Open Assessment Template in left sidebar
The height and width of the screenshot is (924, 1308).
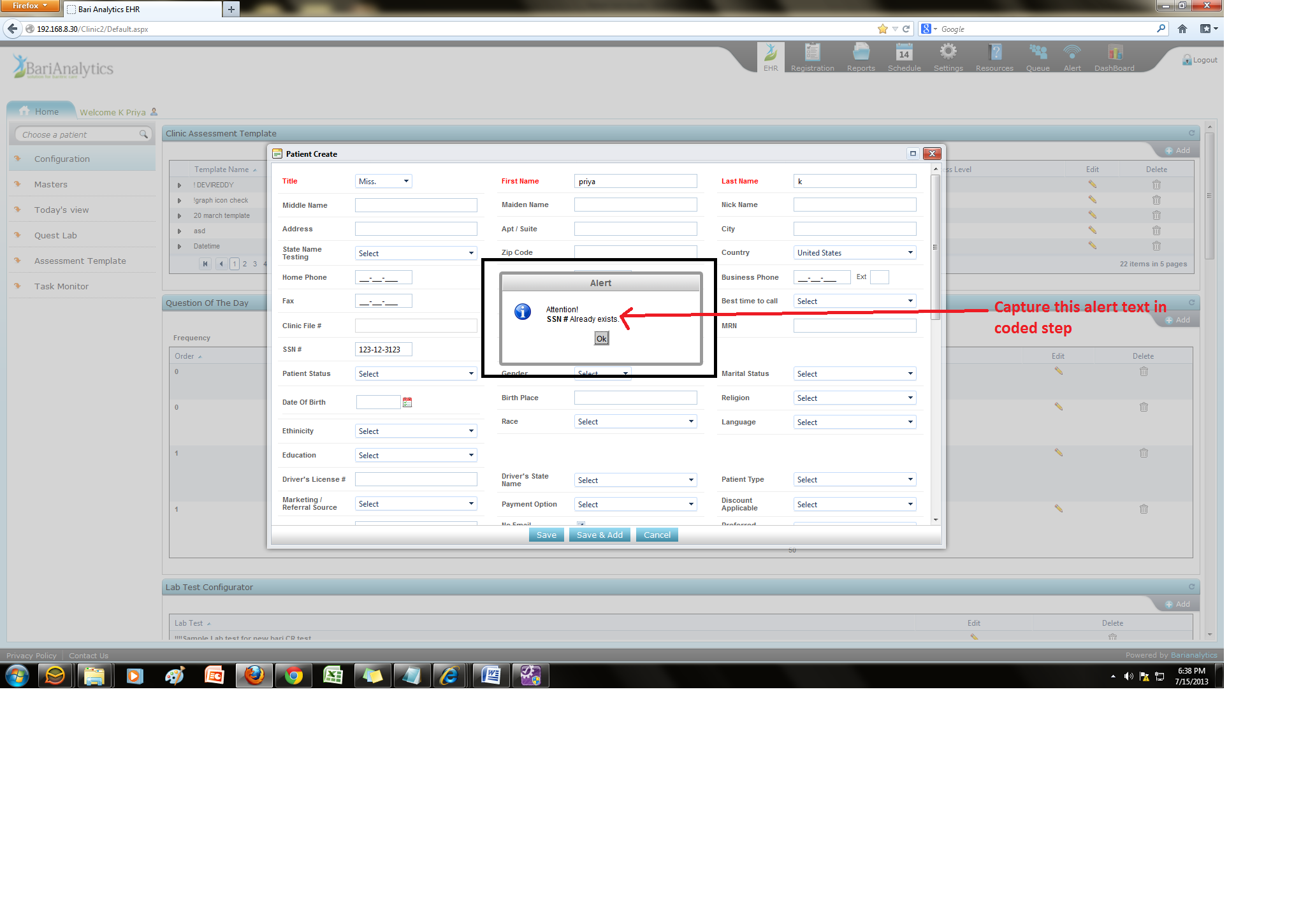coord(80,261)
